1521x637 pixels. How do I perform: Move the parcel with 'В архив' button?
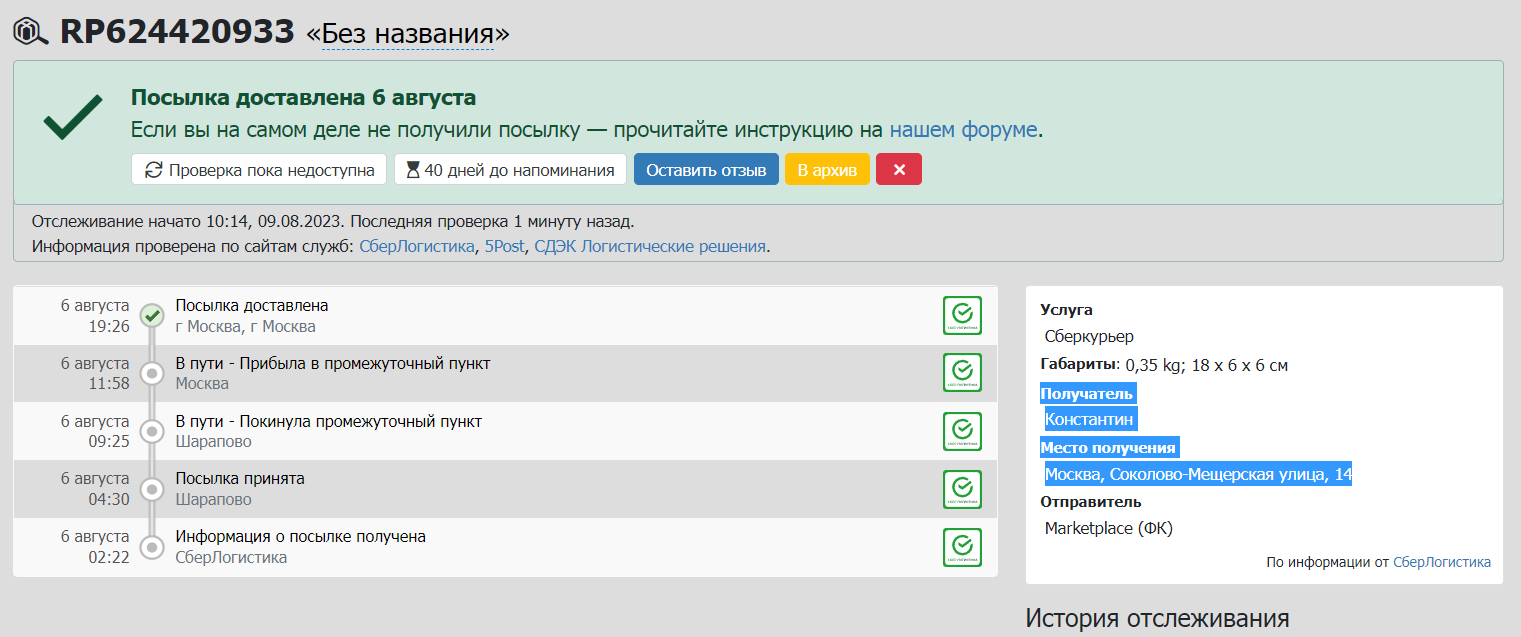tap(827, 169)
